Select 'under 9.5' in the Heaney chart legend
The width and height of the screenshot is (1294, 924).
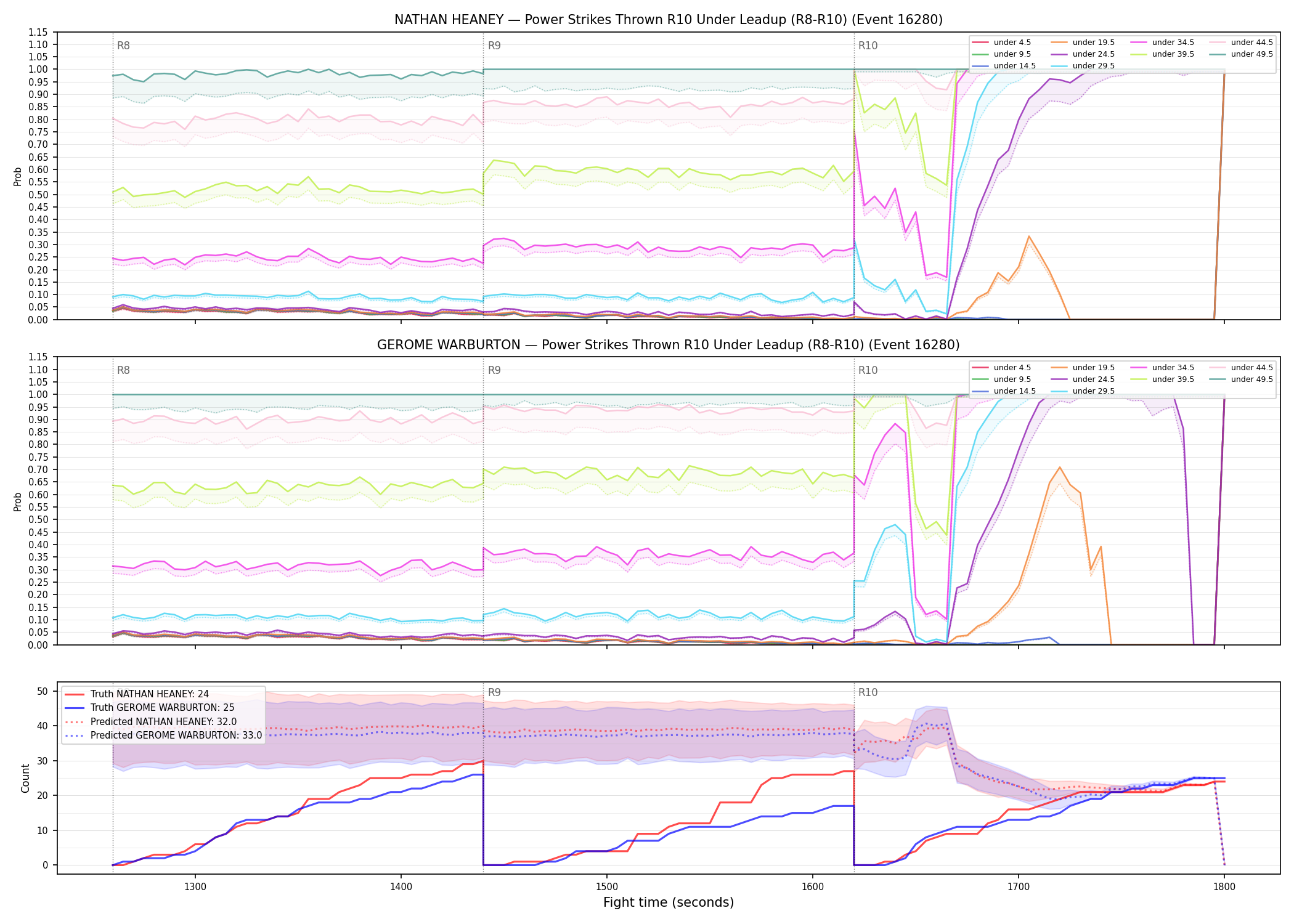(1012, 54)
